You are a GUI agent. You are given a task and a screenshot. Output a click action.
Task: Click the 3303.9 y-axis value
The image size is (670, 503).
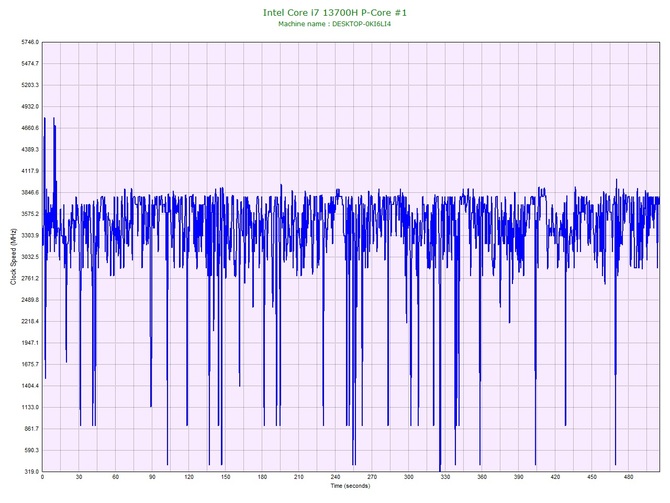pyautogui.click(x=30, y=235)
